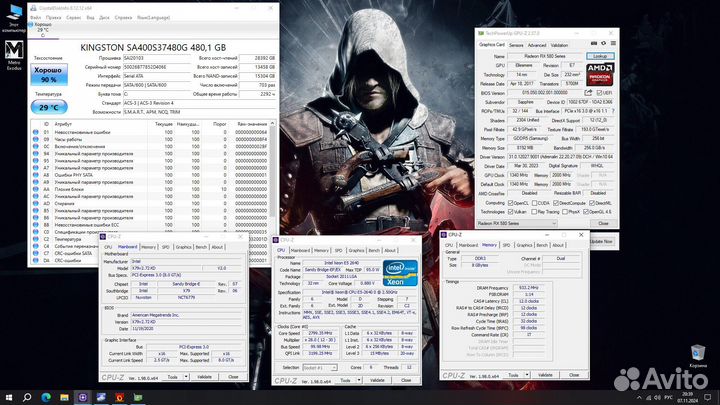This screenshot has width=720, height=405.
Task: Open the Radeon RX 580 Series GPU selector dropdown
Action: [517, 223]
